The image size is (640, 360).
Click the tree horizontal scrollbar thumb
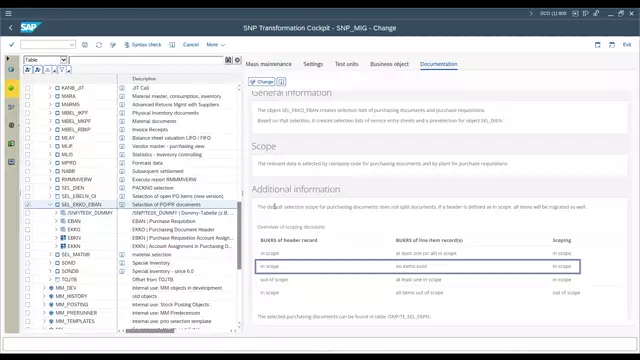coord(150,331)
